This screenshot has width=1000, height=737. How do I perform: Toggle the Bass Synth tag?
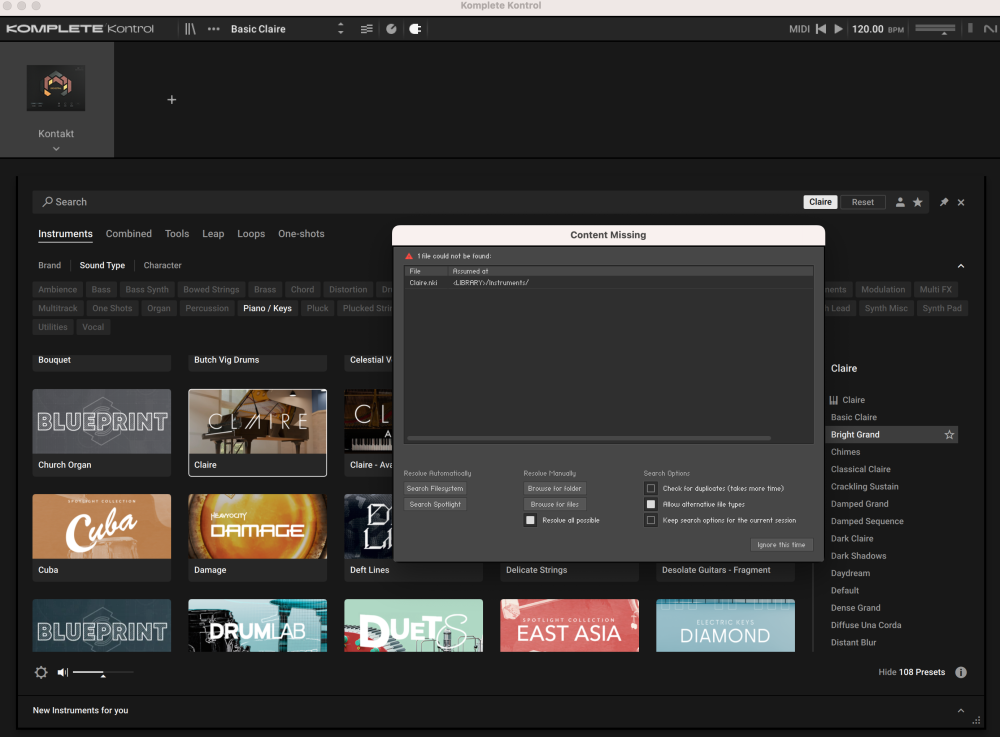coord(147,289)
